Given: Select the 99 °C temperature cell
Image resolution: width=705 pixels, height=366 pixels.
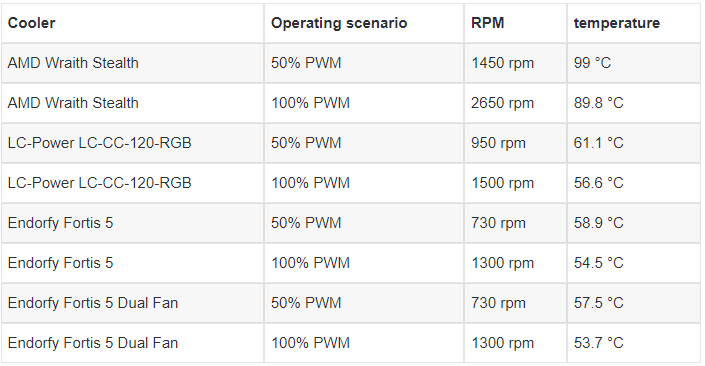Looking at the screenshot, I should [x=634, y=63].
